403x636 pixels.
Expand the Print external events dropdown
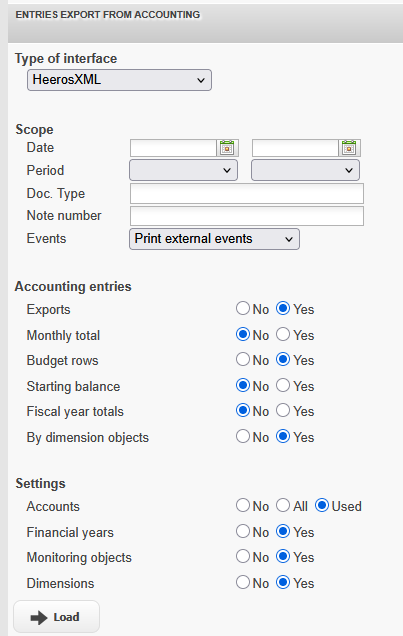(214, 239)
